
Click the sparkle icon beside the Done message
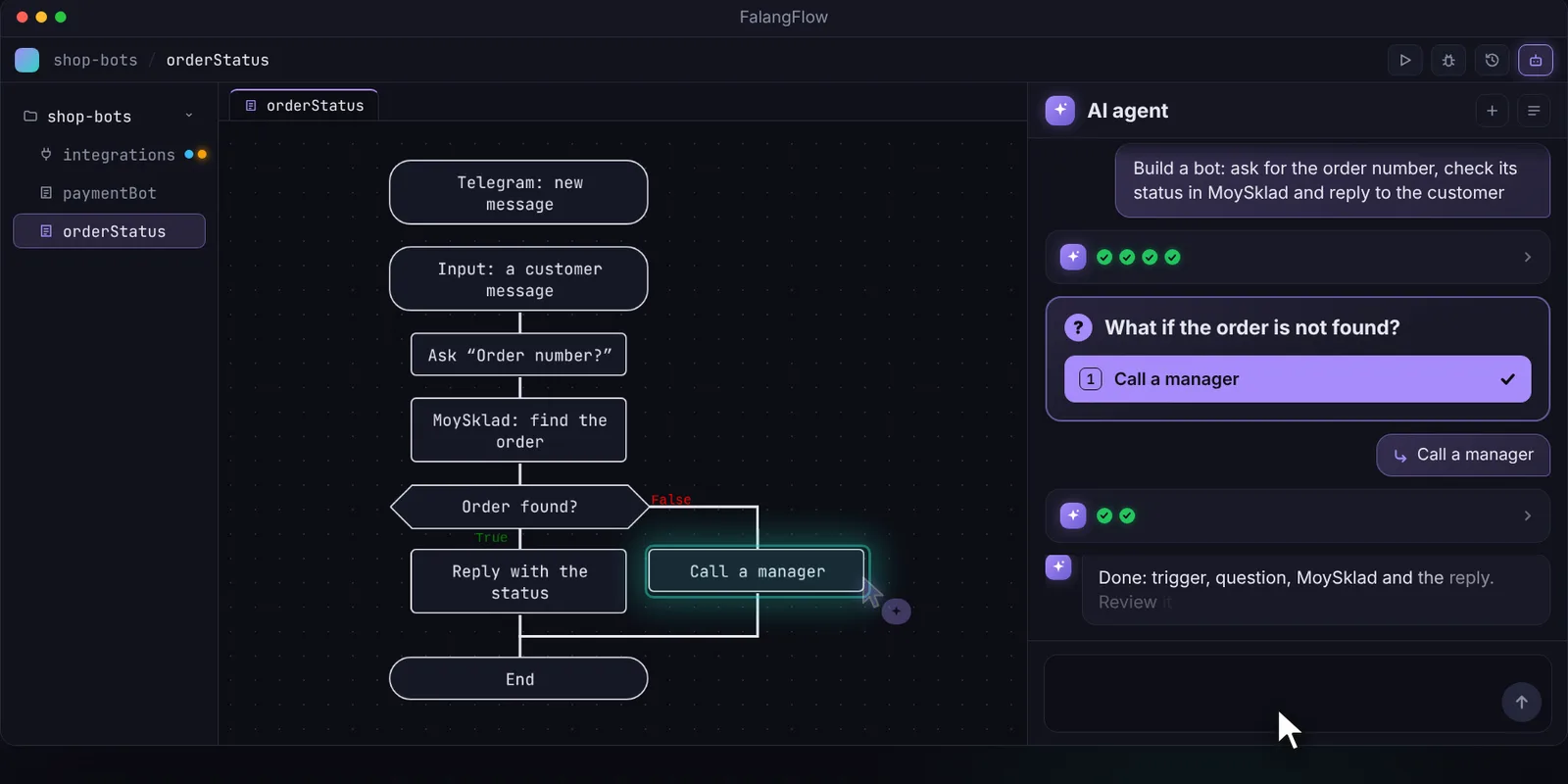[1058, 566]
